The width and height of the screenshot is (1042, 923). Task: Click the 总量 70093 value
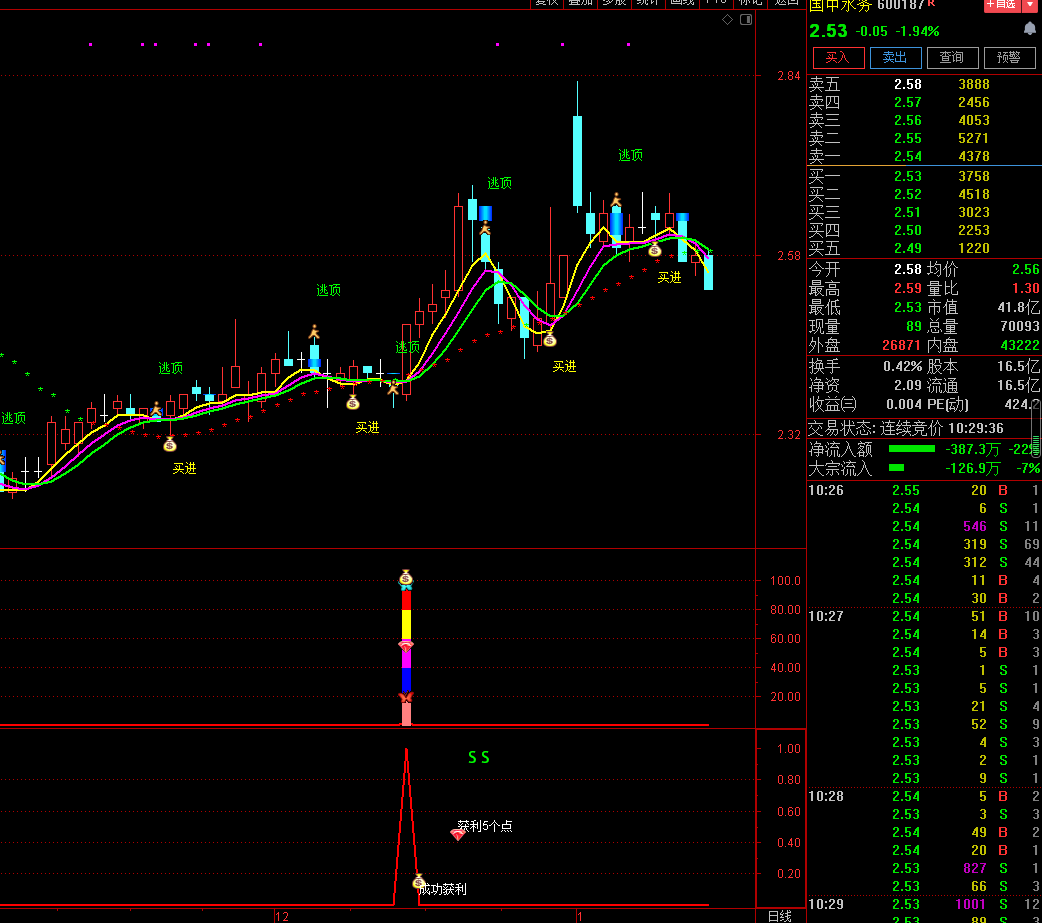1020,326
